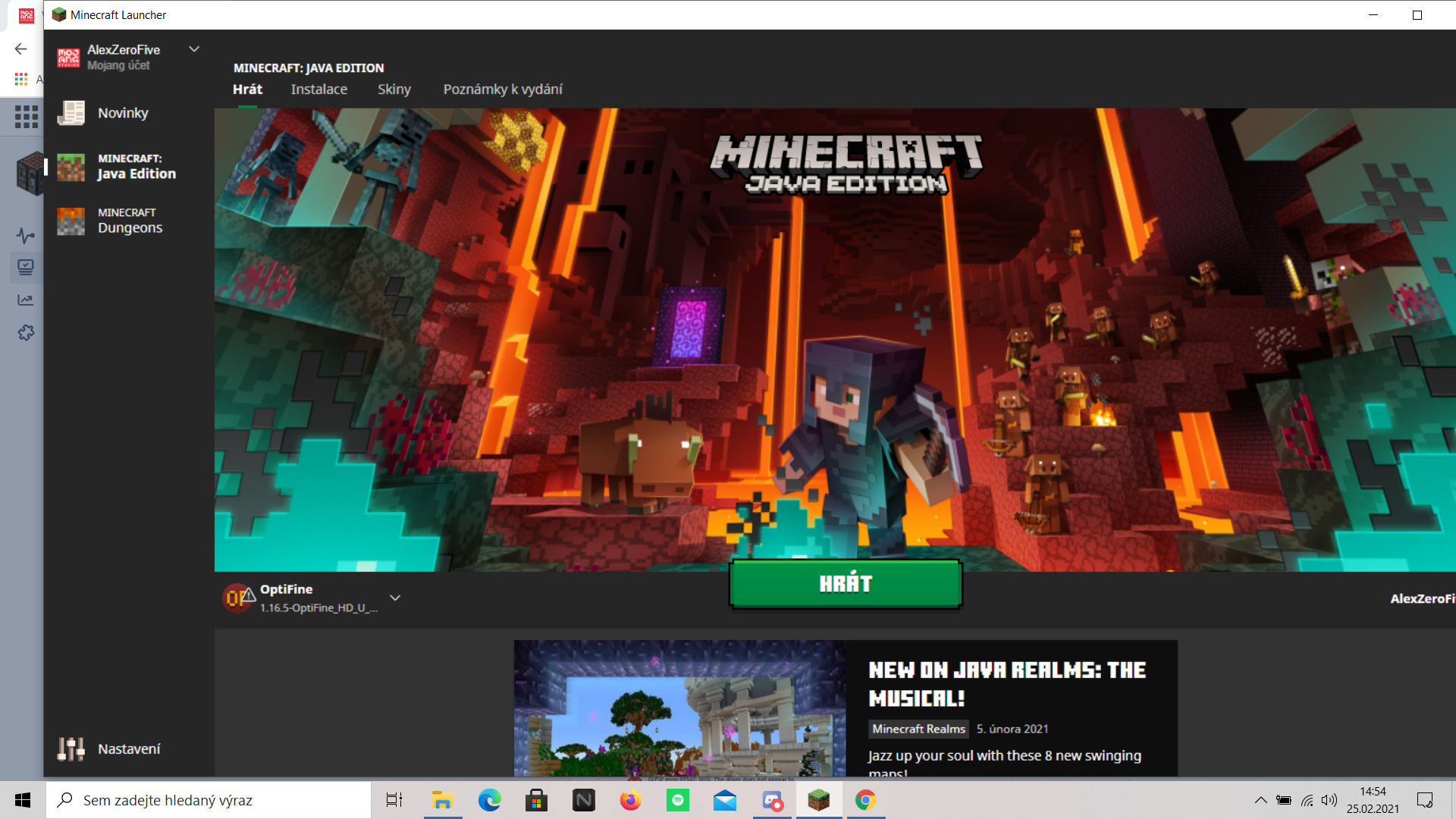1456x819 pixels.
Task: Open Spotify from the taskbar
Action: [x=677, y=801]
